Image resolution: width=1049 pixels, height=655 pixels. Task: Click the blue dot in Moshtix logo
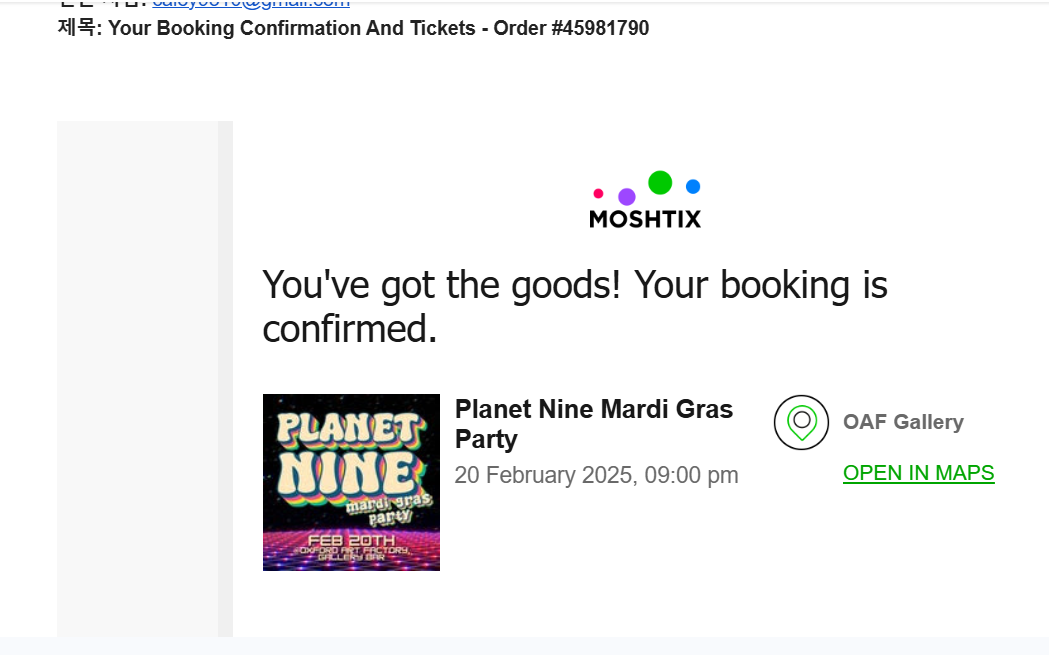tap(693, 186)
